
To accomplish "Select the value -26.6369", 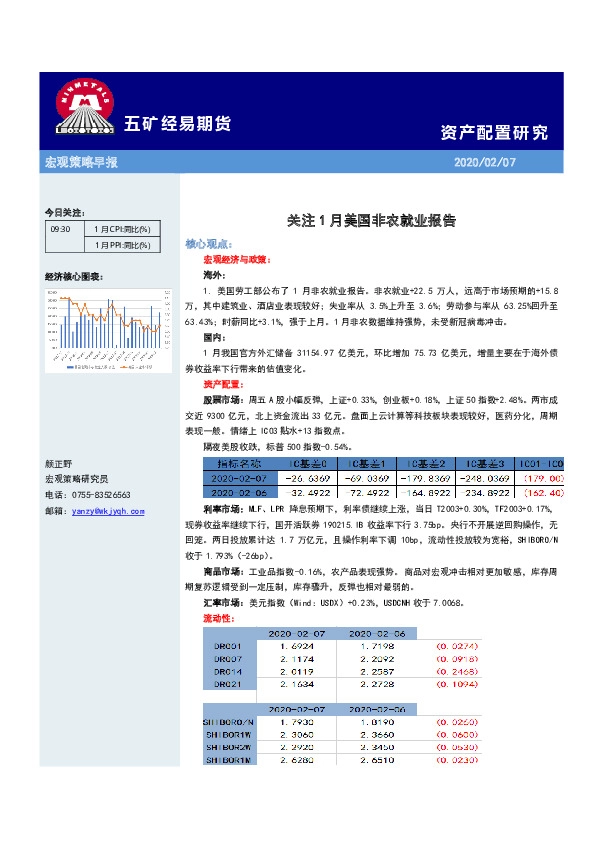I will pyautogui.click(x=308, y=478).
